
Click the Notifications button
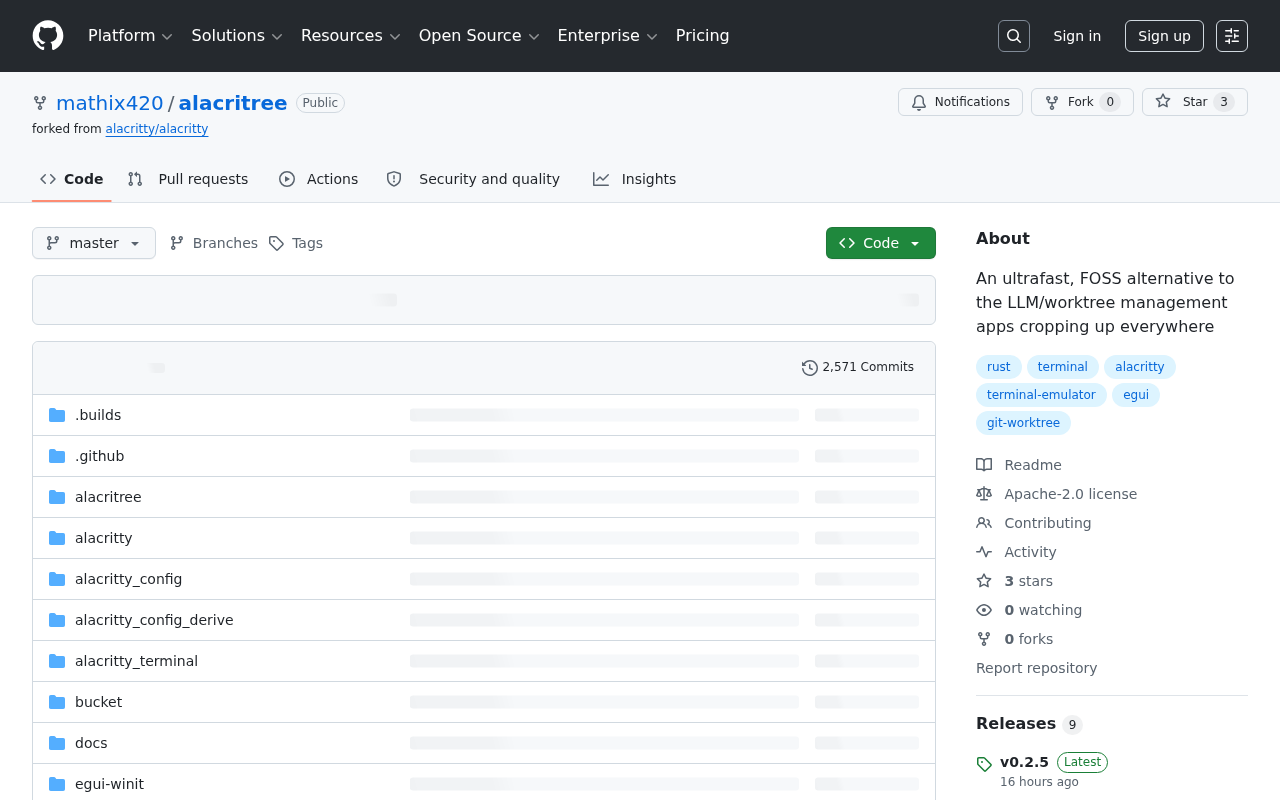961,102
